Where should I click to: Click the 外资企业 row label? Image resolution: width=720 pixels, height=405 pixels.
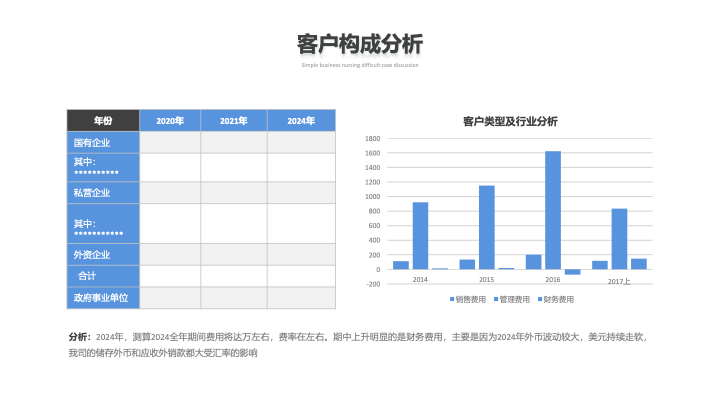coord(92,254)
